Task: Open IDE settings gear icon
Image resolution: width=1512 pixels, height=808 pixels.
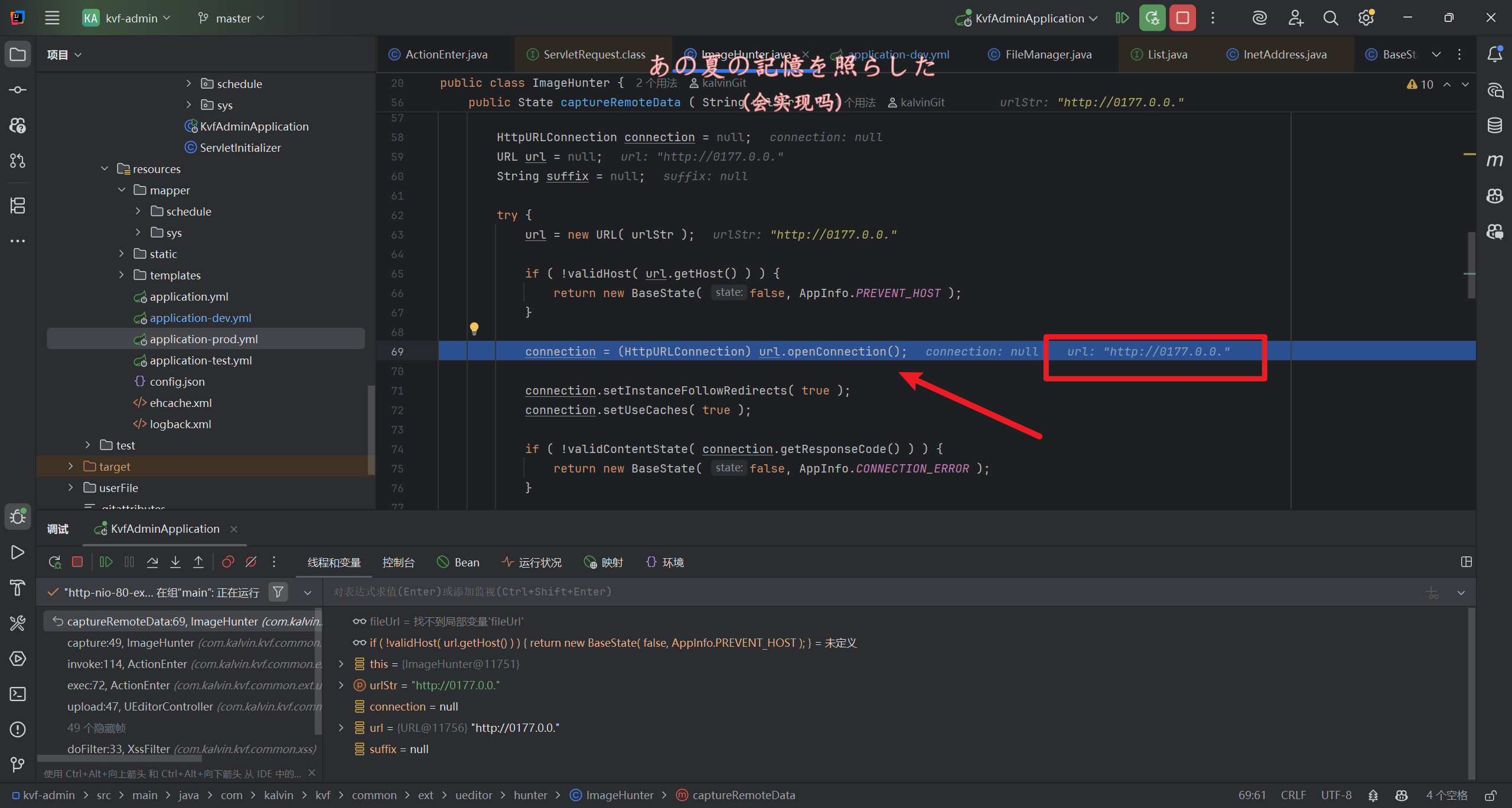Action: coord(1366,18)
